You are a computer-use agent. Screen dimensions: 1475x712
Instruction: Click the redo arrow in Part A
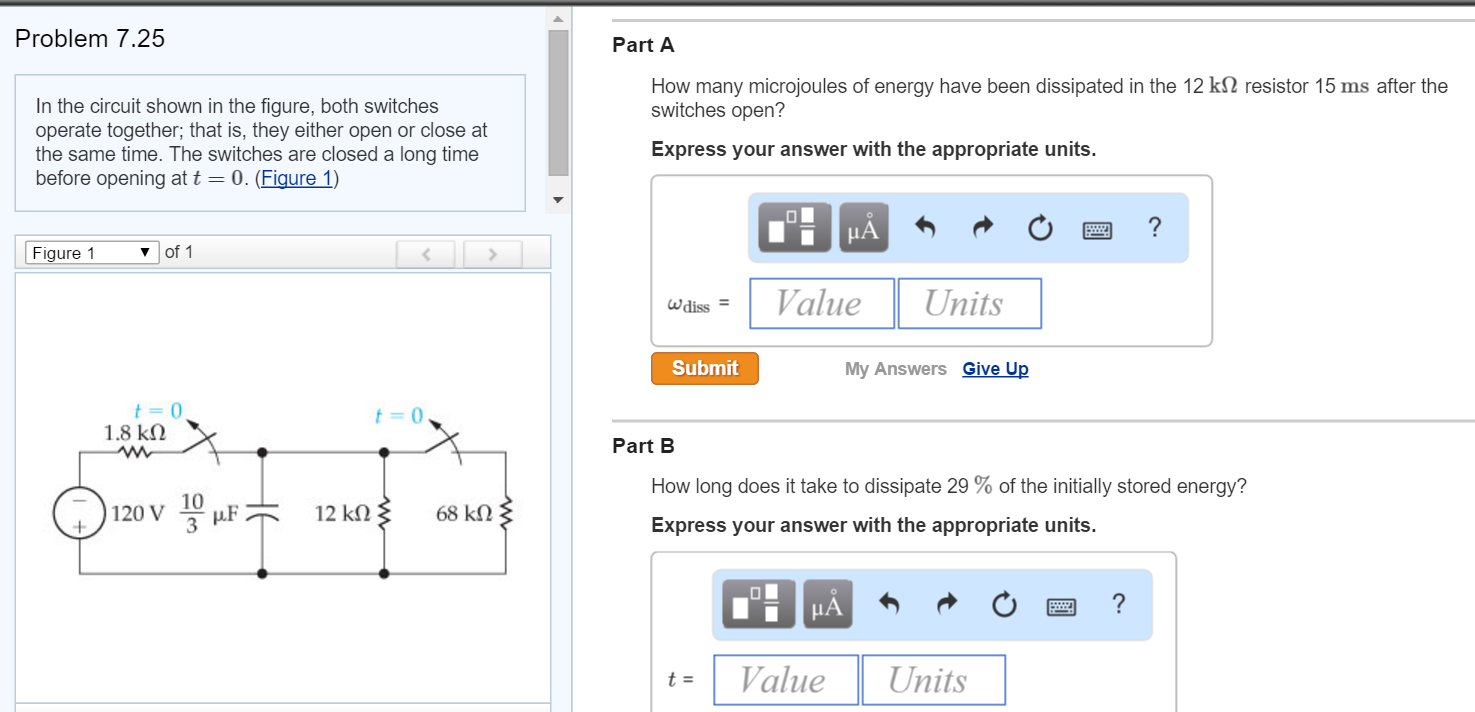[983, 229]
